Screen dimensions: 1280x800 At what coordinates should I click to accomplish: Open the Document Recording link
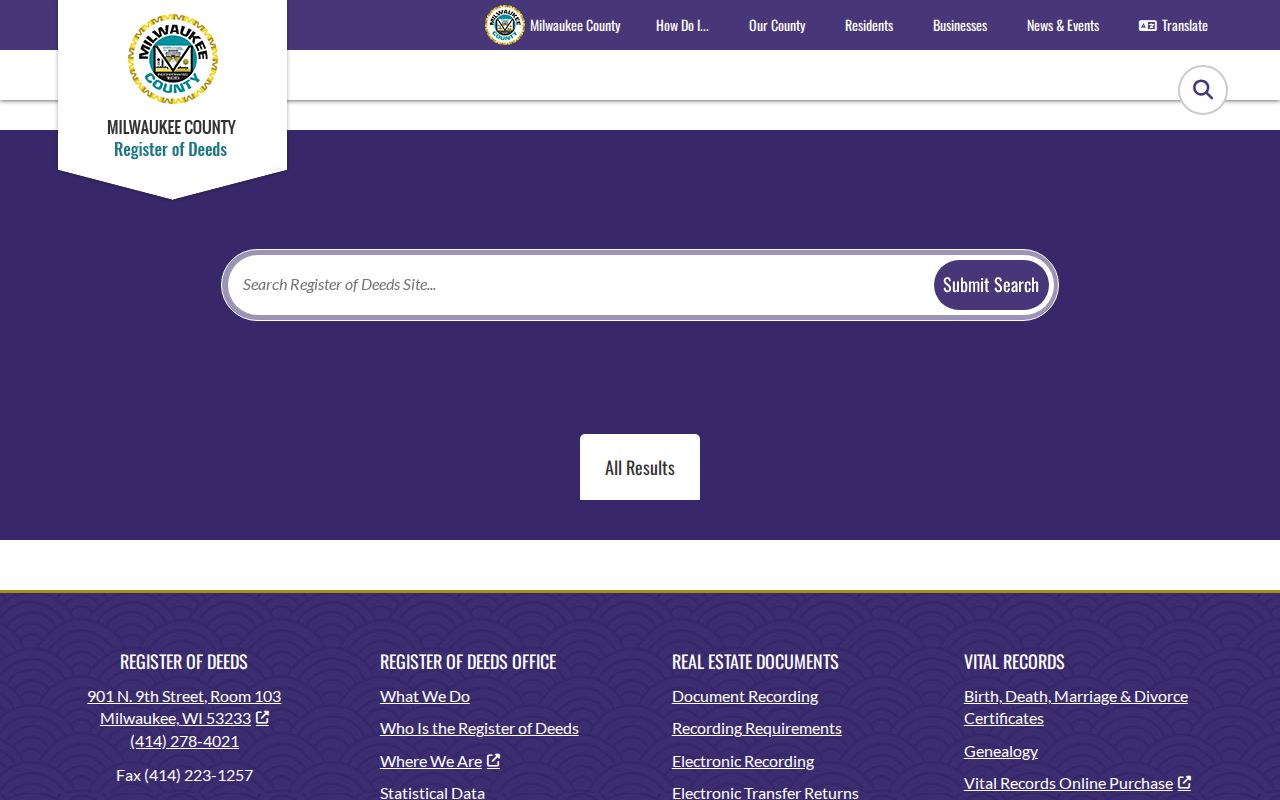coord(745,696)
